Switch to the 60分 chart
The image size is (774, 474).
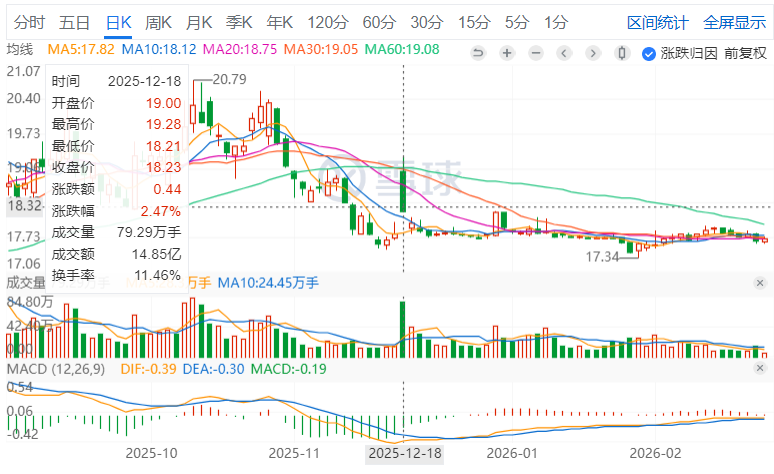pyautogui.click(x=379, y=22)
